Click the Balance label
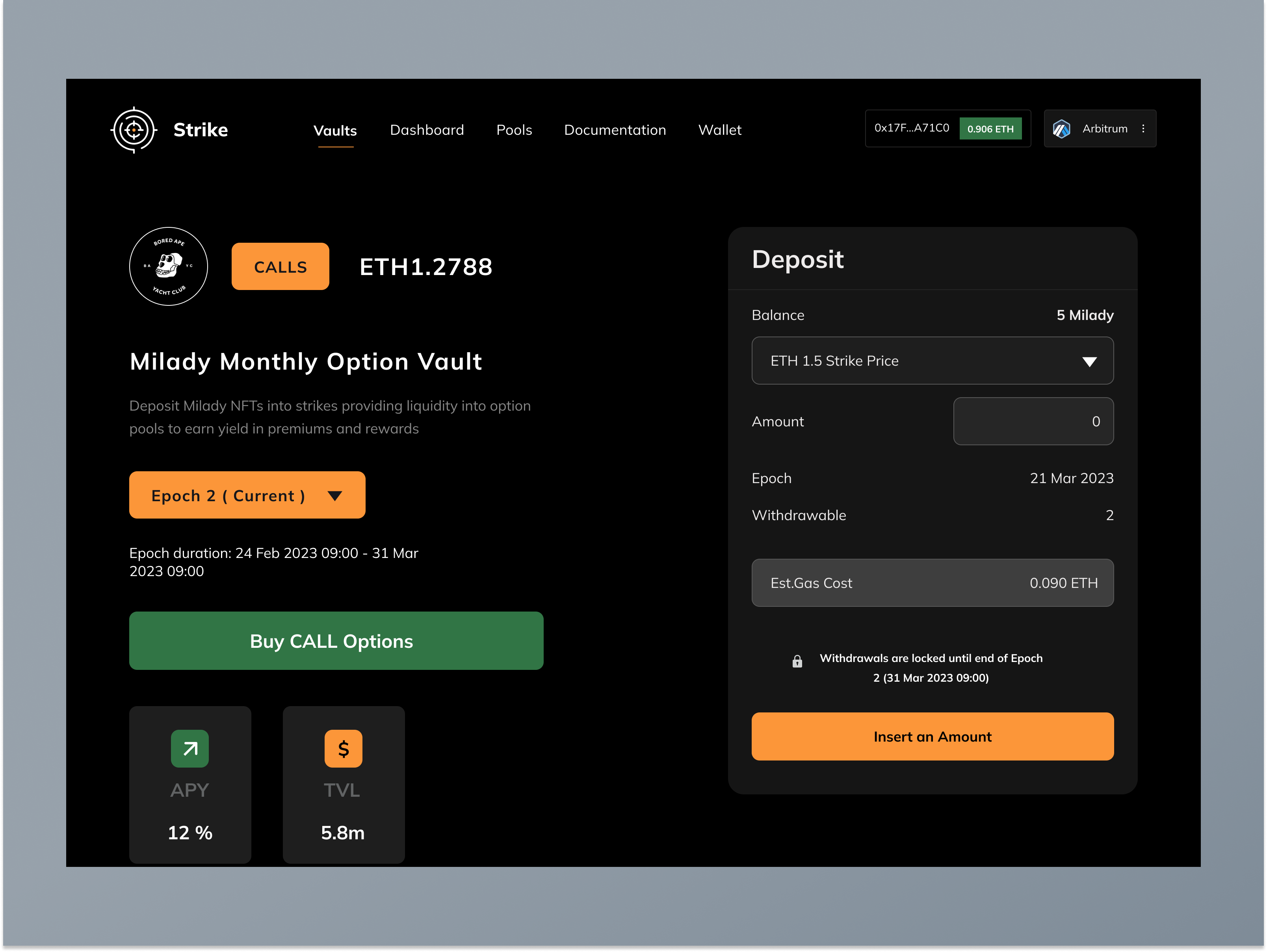 778,315
